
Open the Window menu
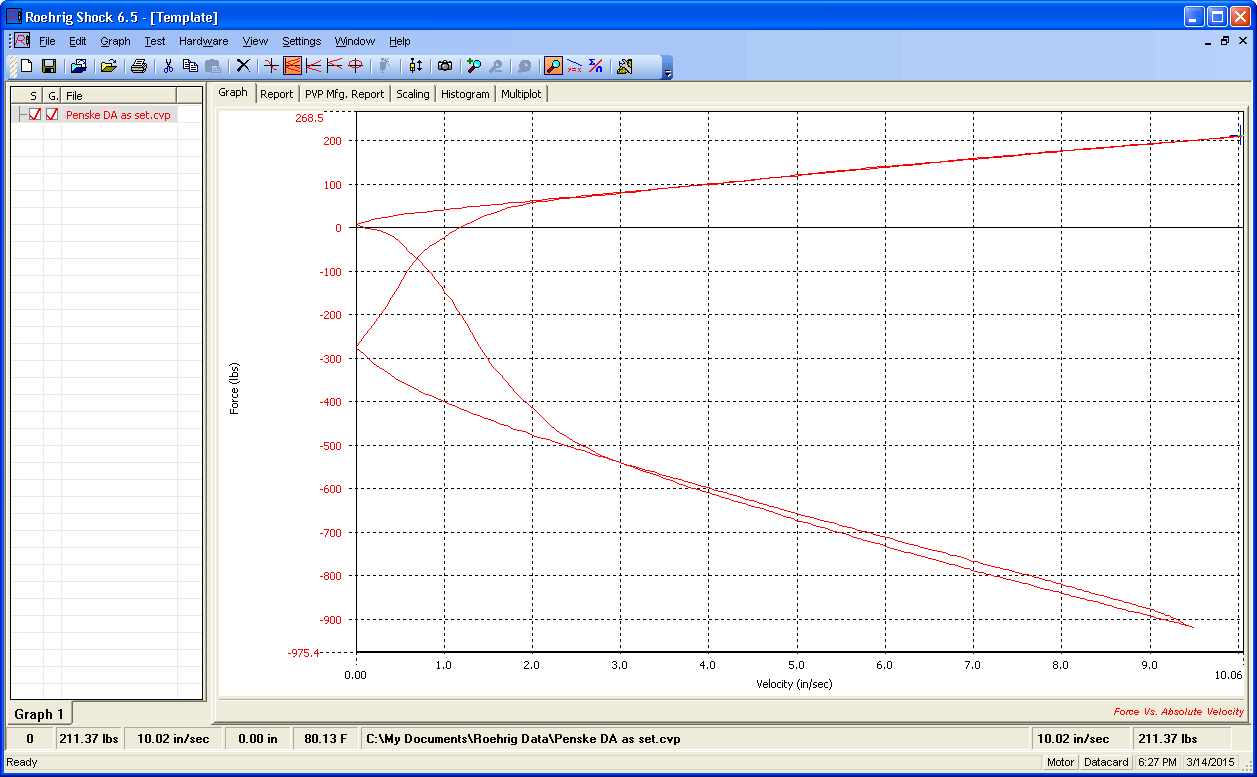[x=354, y=41]
